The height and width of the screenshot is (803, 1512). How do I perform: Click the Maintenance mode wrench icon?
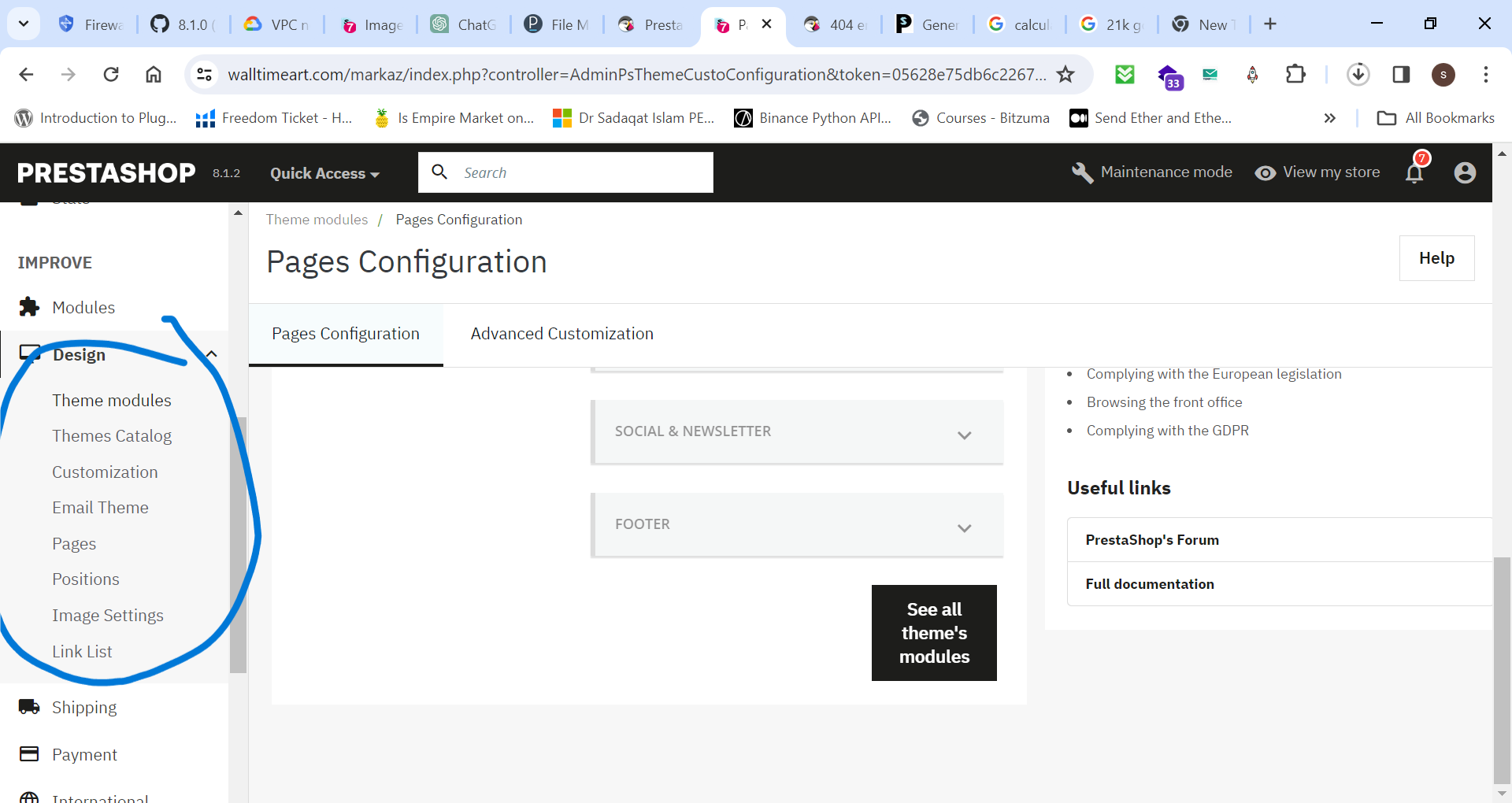click(1083, 172)
